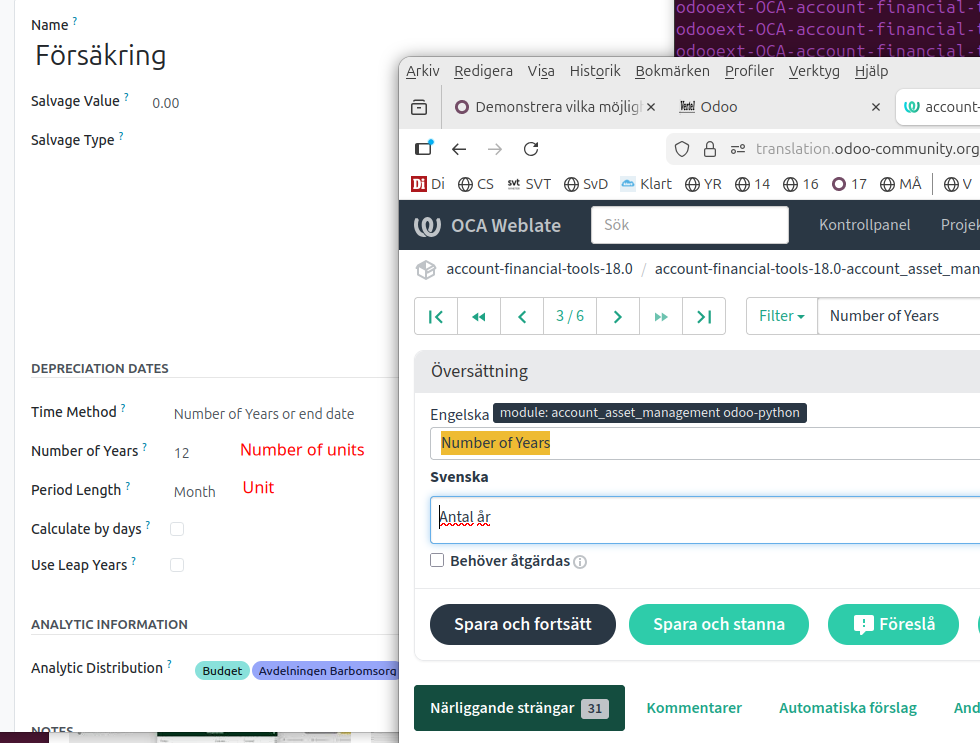The width and height of the screenshot is (980, 743).
Task: Click the tracking protection shield icon
Action: (682, 149)
